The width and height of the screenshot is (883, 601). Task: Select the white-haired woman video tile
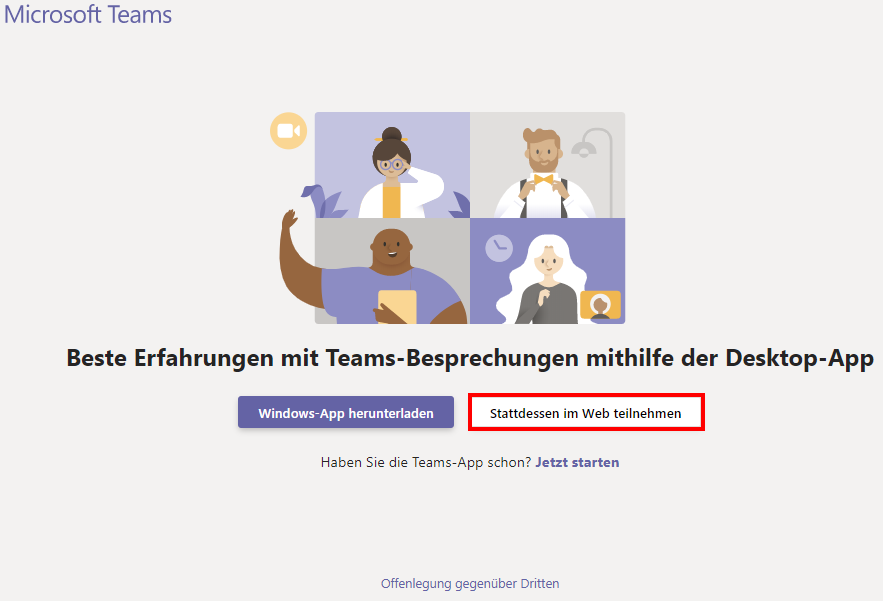547,271
